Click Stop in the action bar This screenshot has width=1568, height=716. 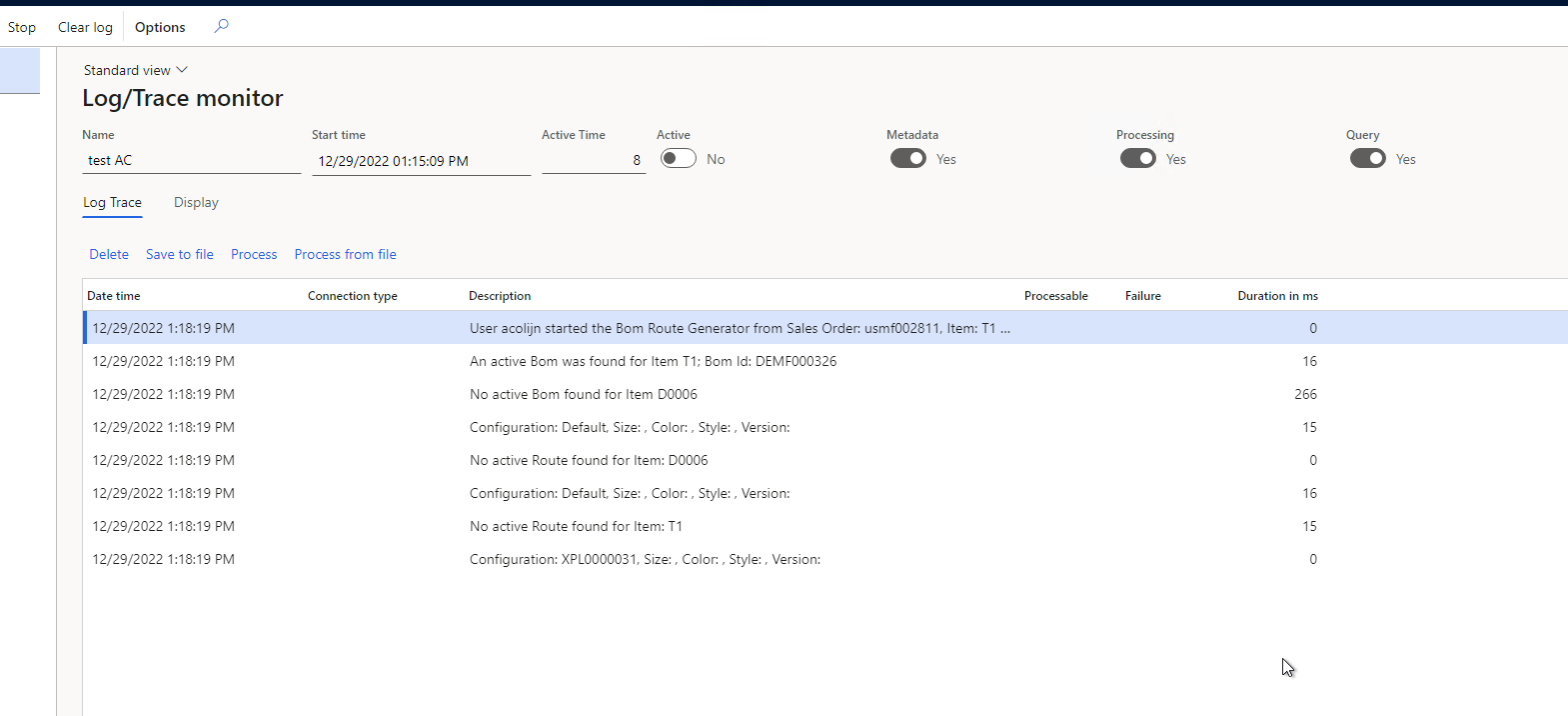[x=22, y=27]
